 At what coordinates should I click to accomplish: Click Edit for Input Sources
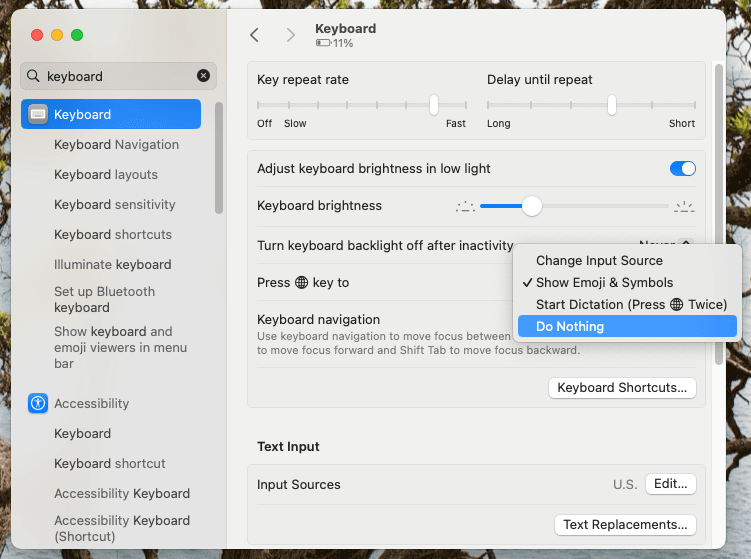tap(671, 484)
